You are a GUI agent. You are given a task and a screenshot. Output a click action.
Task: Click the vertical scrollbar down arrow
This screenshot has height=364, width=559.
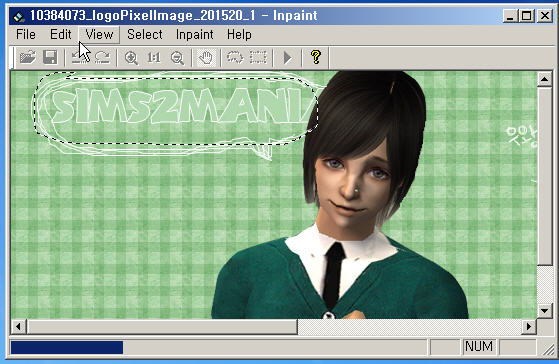coord(544,311)
